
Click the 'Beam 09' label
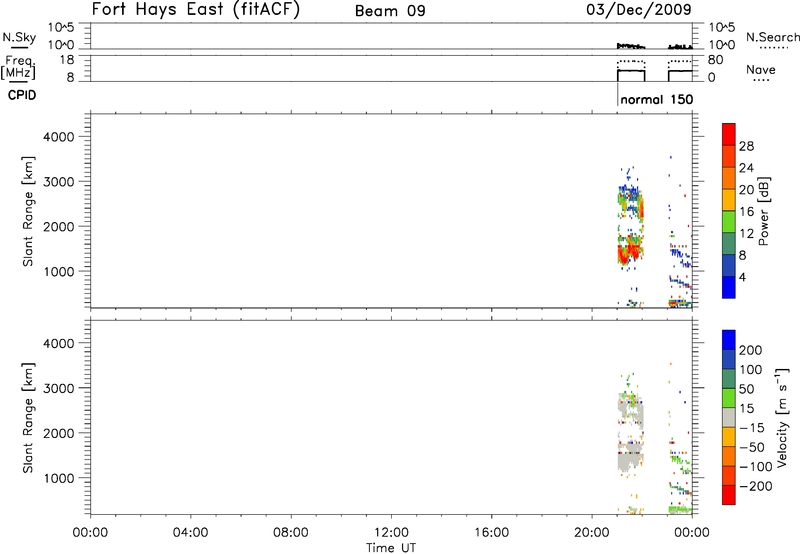pos(390,11)
